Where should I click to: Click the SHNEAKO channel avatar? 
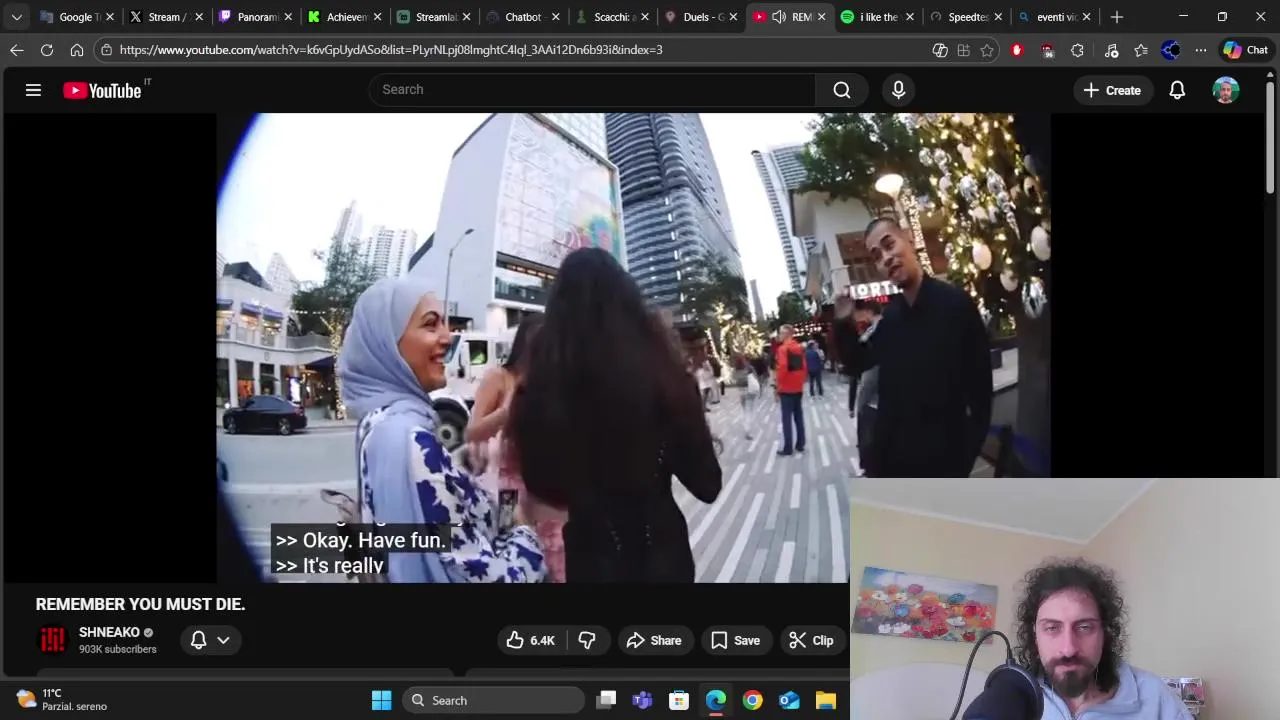52,640
